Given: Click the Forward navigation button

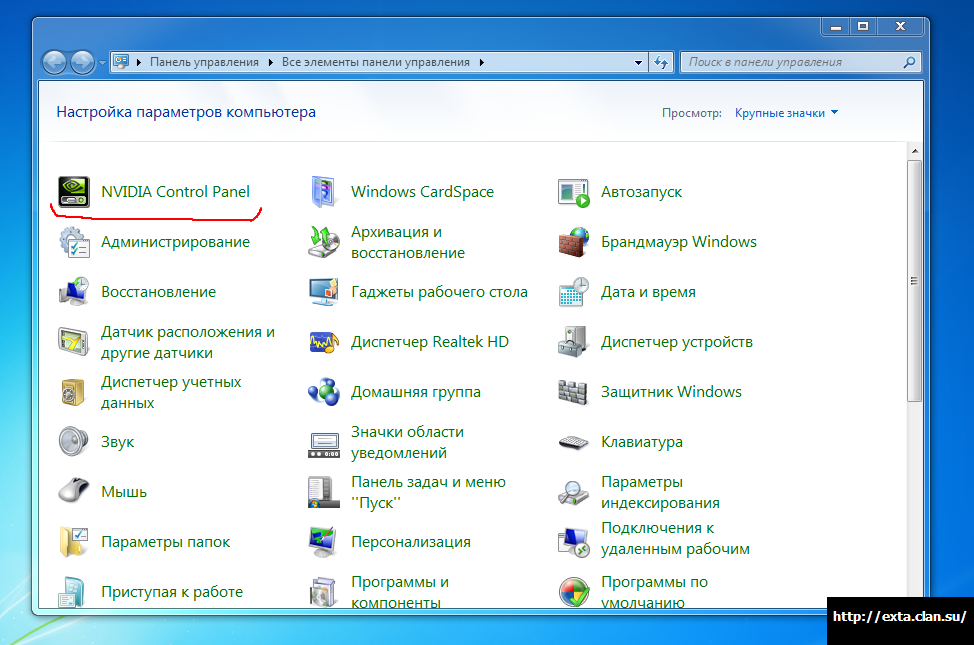Looking at the screenshot, I should coord(83,62).
